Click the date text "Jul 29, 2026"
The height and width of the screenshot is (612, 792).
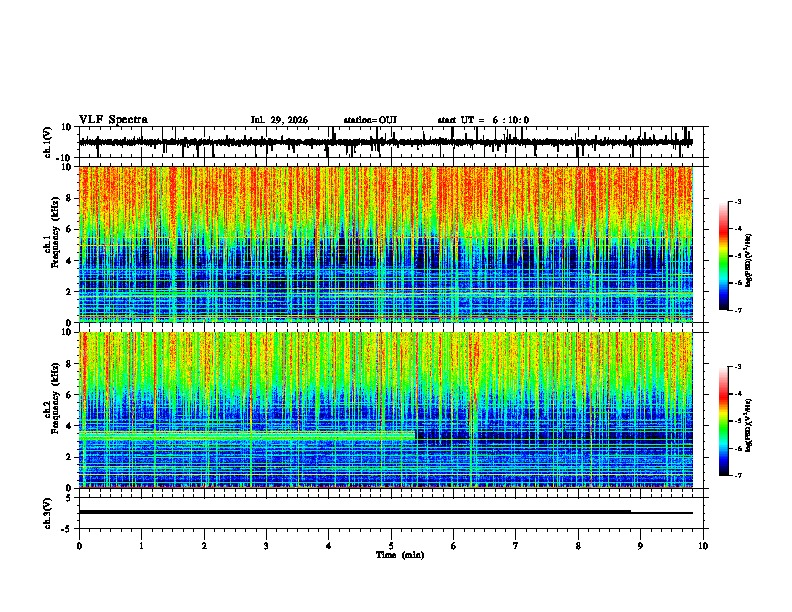pyautogui.click(x=279, y=120)
